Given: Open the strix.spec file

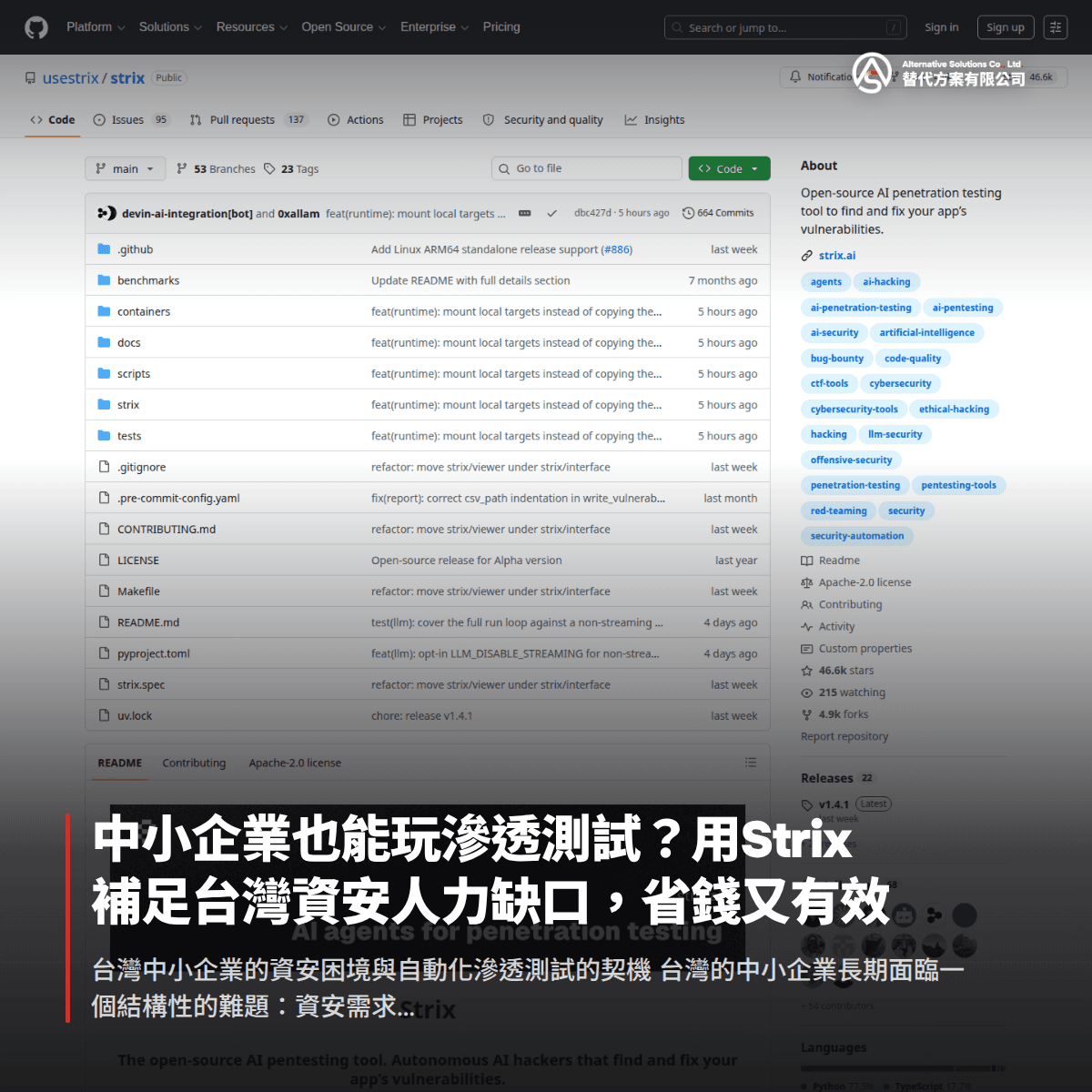Looking at the screenshot, I should click(x=141, y=684).
